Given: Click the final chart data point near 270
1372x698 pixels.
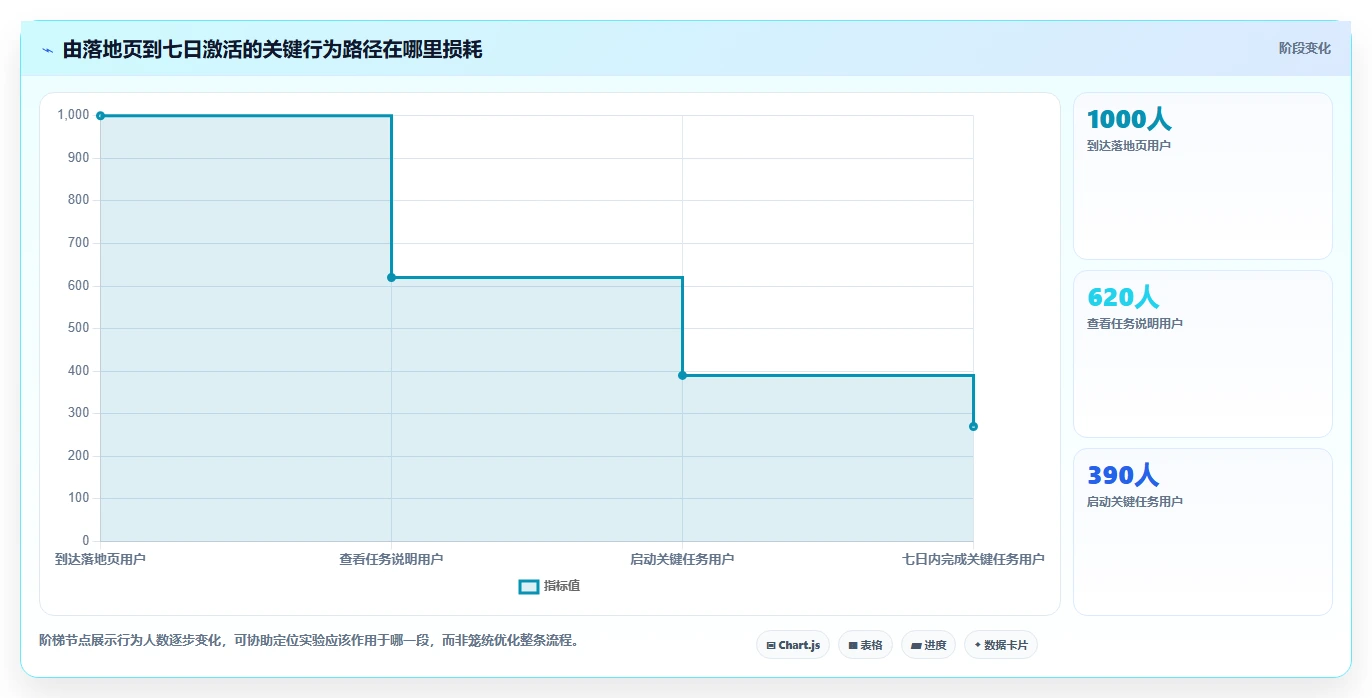Looking at the screenshot, I should [x=973, y=426].
